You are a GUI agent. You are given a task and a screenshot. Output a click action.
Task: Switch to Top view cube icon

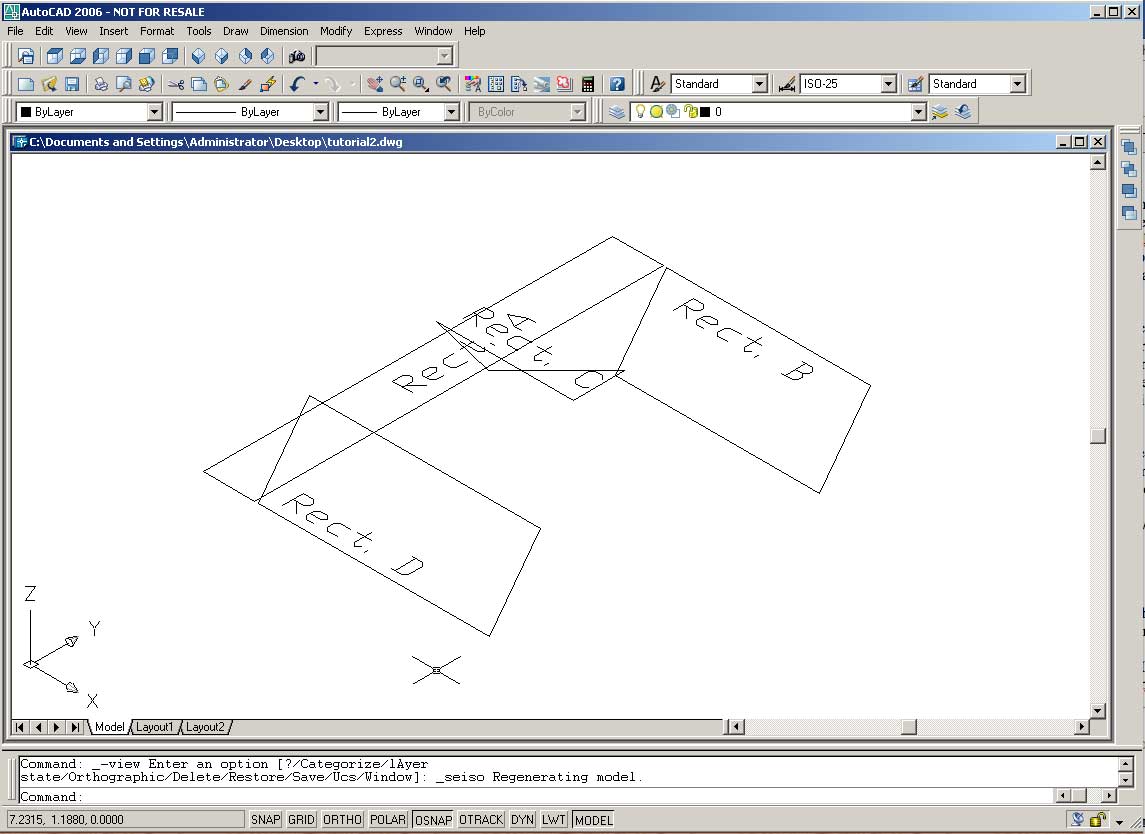pyautogui.click(x=54, y=56)
